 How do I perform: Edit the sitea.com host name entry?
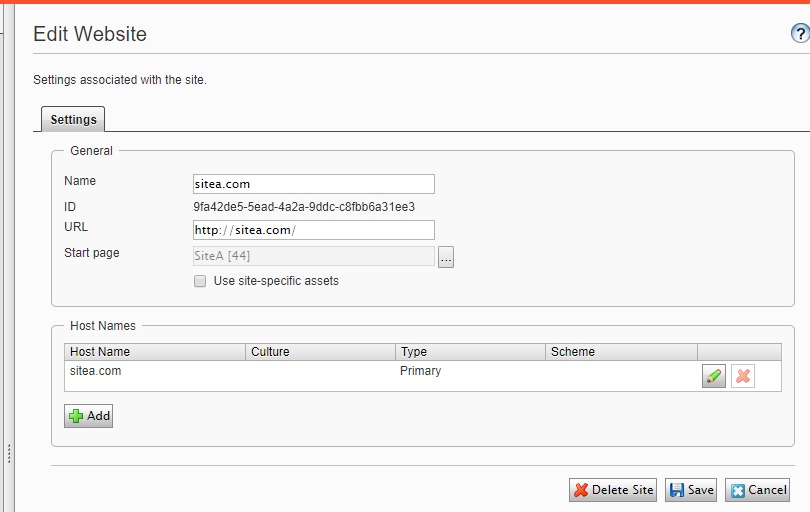point(713,376)
